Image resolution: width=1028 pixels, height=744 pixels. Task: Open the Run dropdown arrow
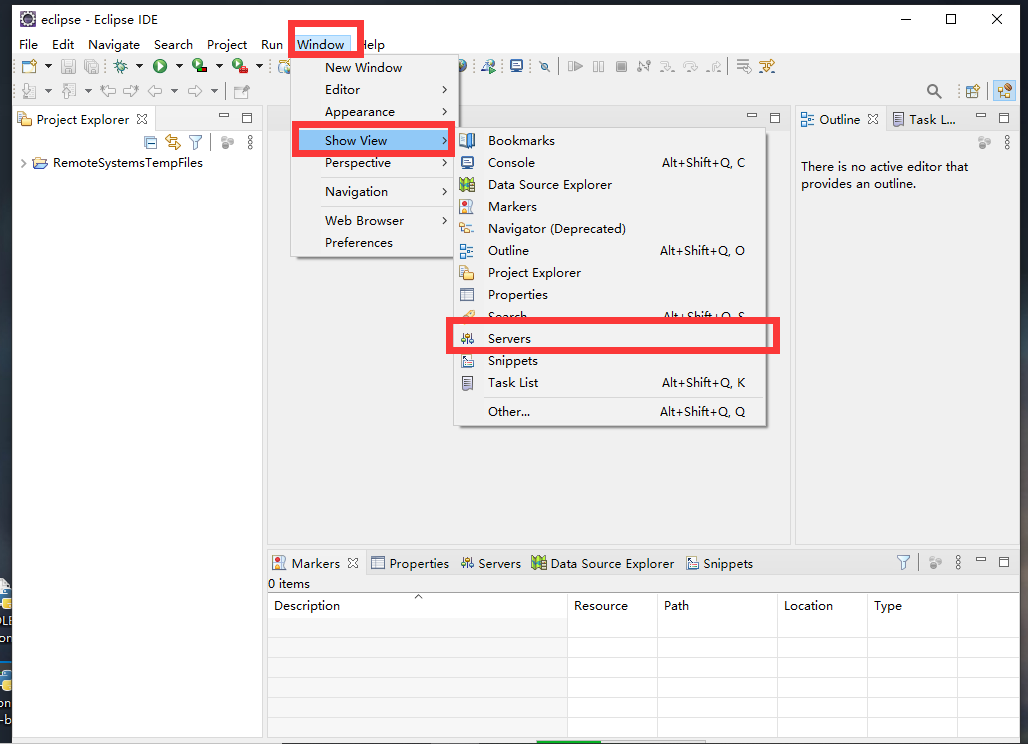pyautogui.click(x=179, y=66)
